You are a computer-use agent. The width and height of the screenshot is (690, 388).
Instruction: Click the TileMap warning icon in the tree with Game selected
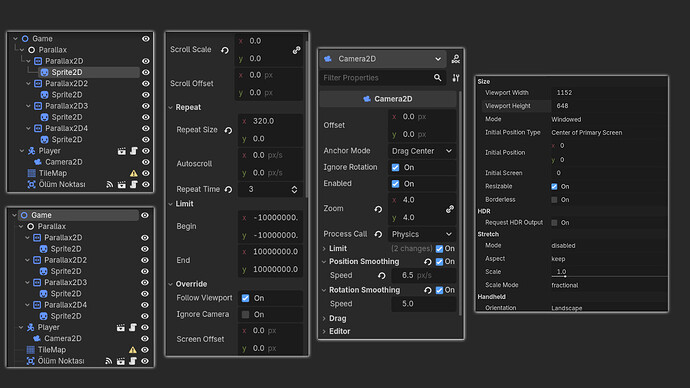tap(132, 350)
